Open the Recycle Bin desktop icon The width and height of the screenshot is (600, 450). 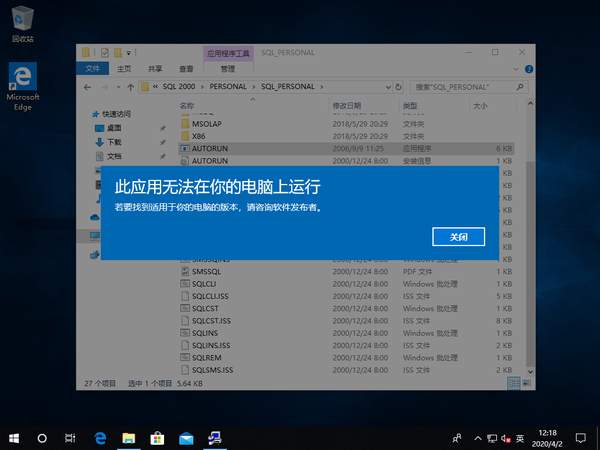click(23, 24)
